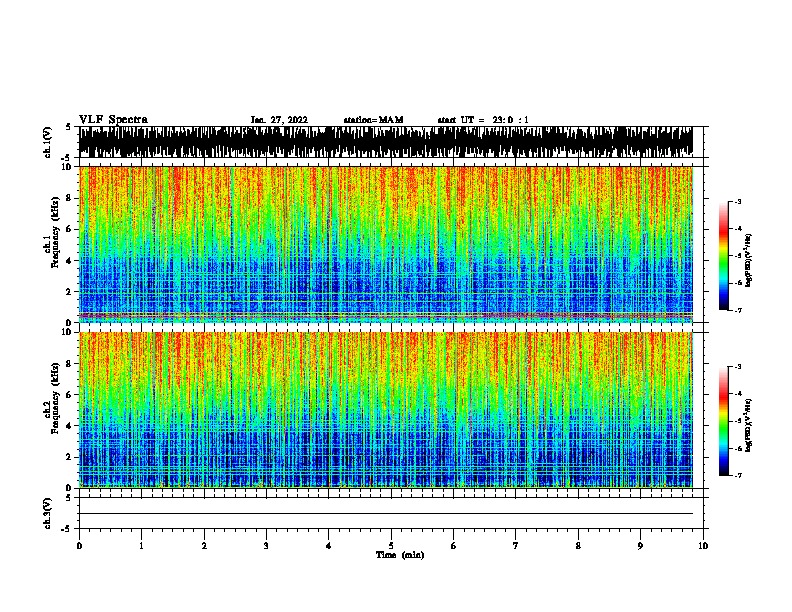This screenshot has height=612, width=792.
Task: Click the 'VLF Spectra' title text
Action: tap(113, 120)
